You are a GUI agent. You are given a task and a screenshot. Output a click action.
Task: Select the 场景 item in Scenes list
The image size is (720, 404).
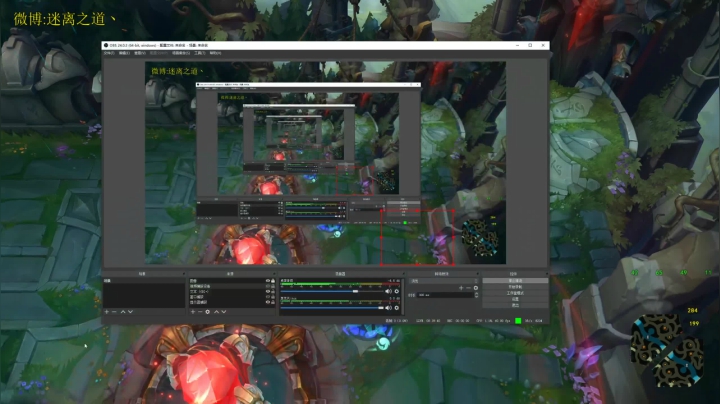pos(144,281)
